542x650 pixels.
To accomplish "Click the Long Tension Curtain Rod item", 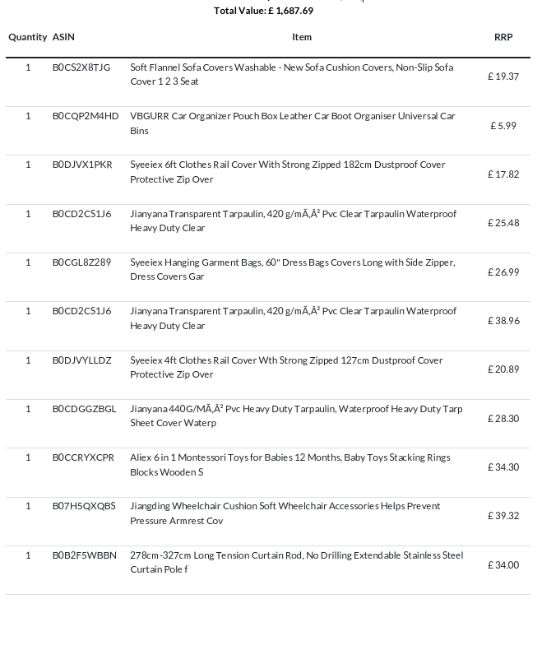I will click(297, 562).
